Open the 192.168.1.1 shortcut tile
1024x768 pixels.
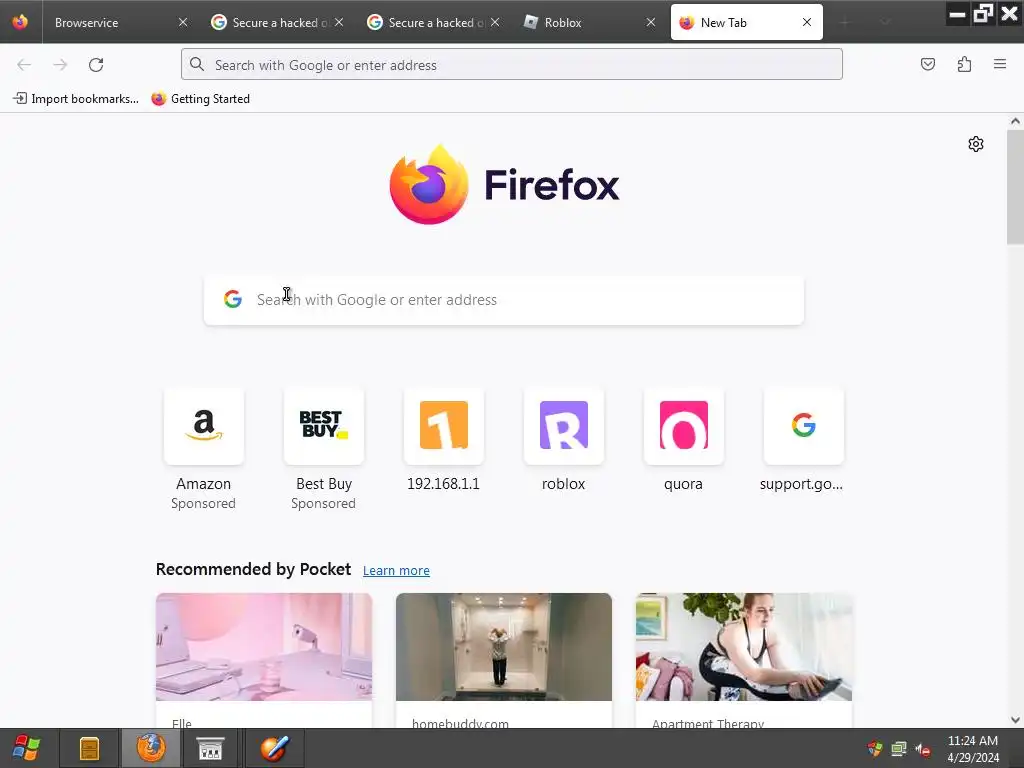(443, 426)
